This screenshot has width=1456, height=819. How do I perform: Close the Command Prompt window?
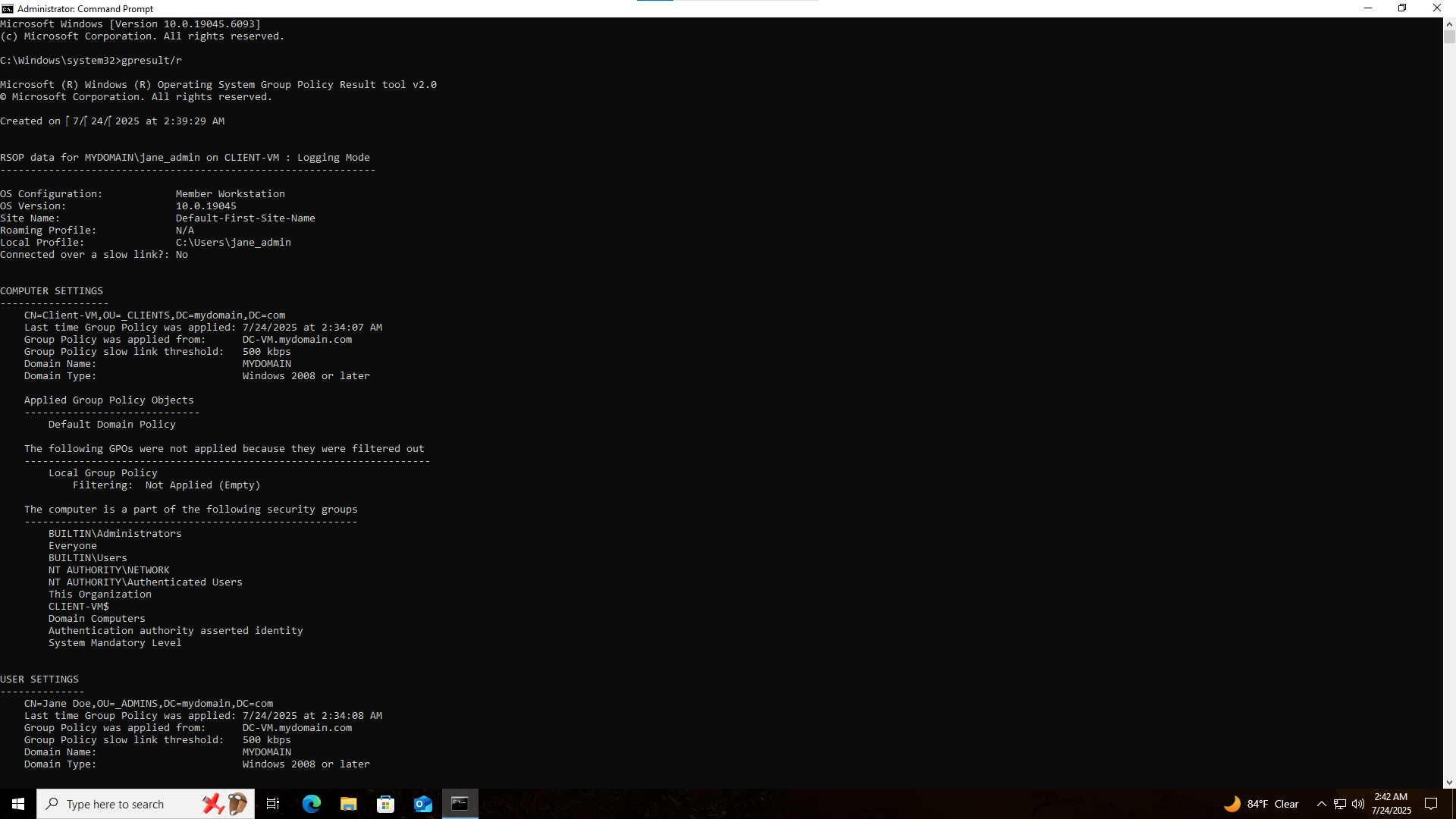point(1437,8)
